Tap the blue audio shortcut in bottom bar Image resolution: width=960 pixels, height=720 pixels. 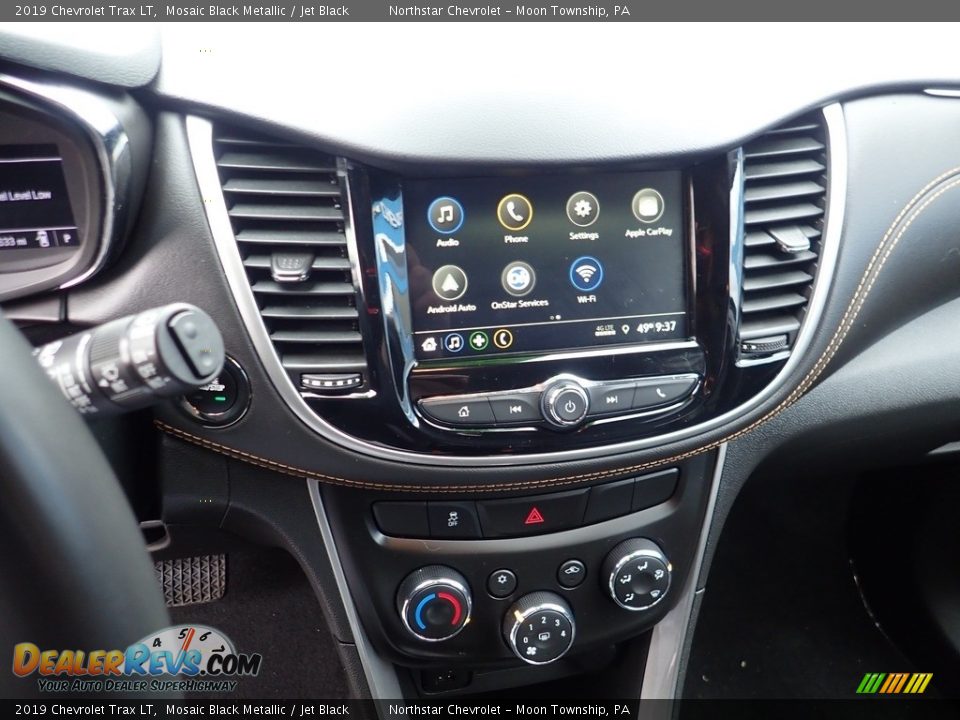pyautogui.click(x=454, y=342)
